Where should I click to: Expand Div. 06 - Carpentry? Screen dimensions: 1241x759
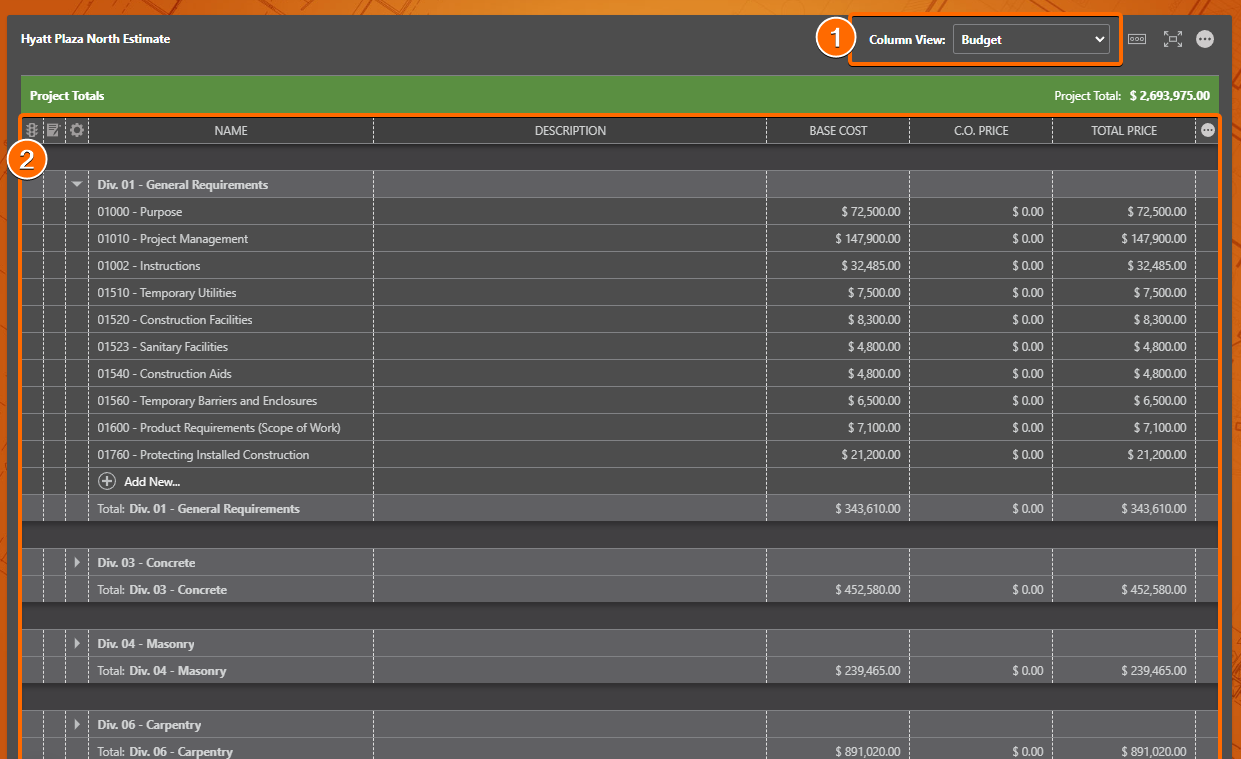click(x=77, y=724)
